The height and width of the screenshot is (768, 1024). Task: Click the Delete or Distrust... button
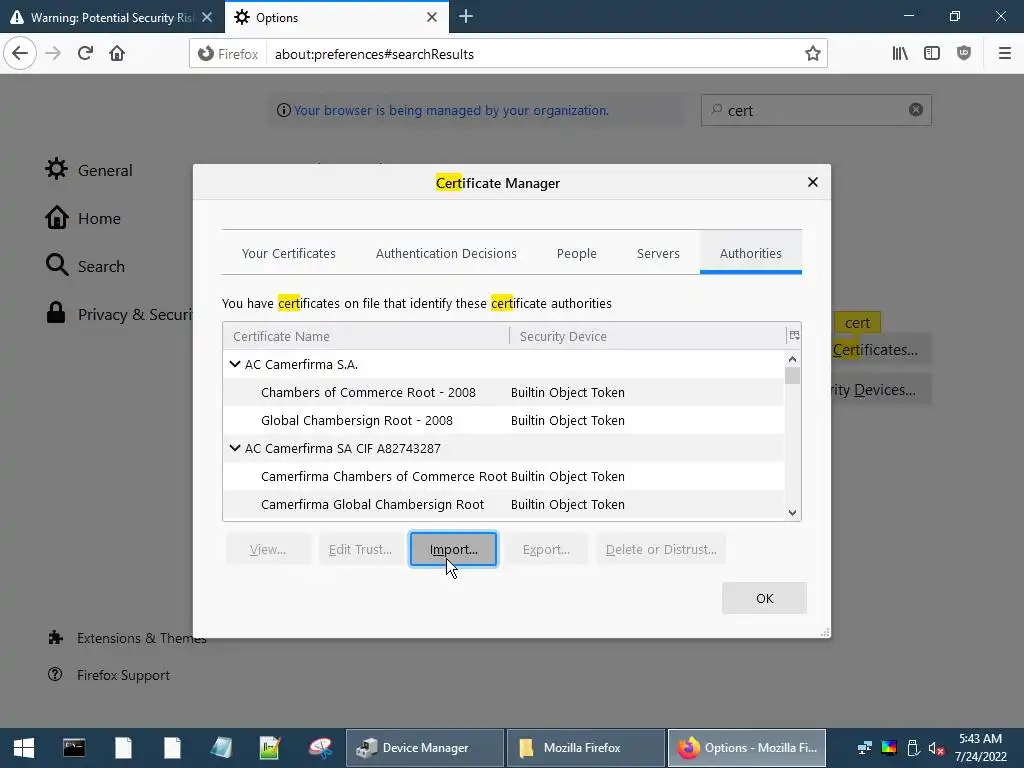point(661,549)
